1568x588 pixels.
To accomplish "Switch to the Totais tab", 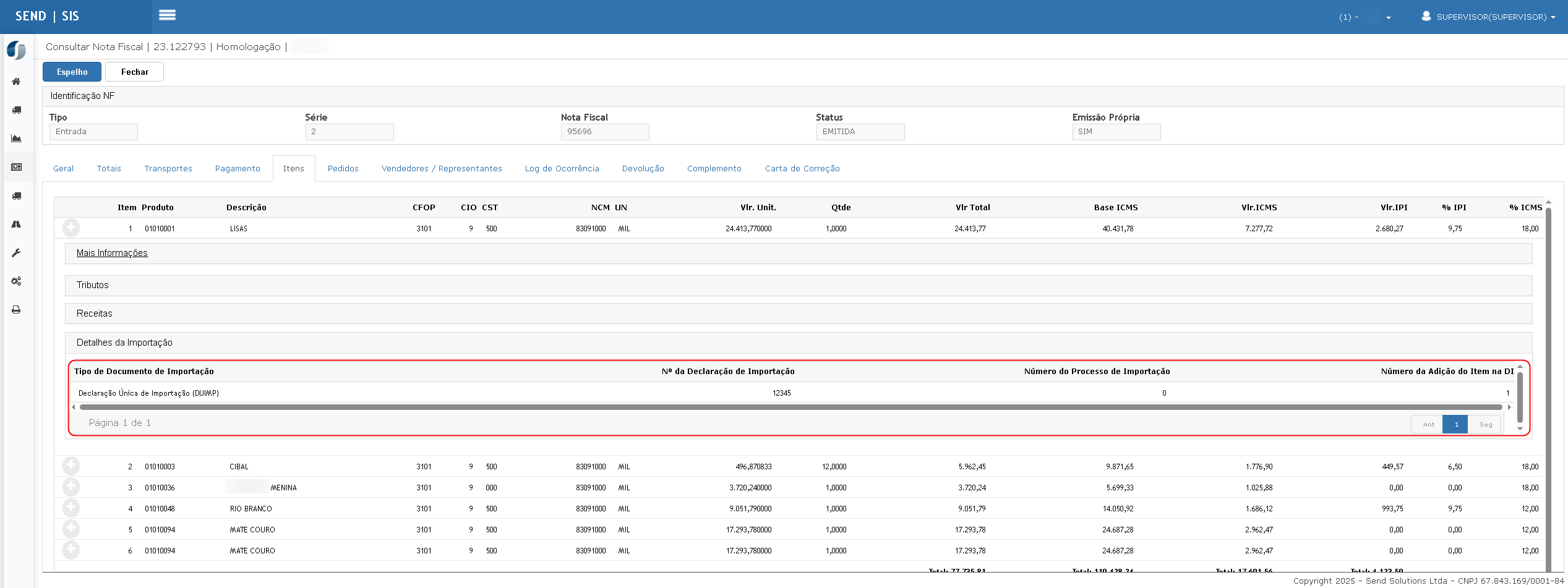I will point(109,169).
